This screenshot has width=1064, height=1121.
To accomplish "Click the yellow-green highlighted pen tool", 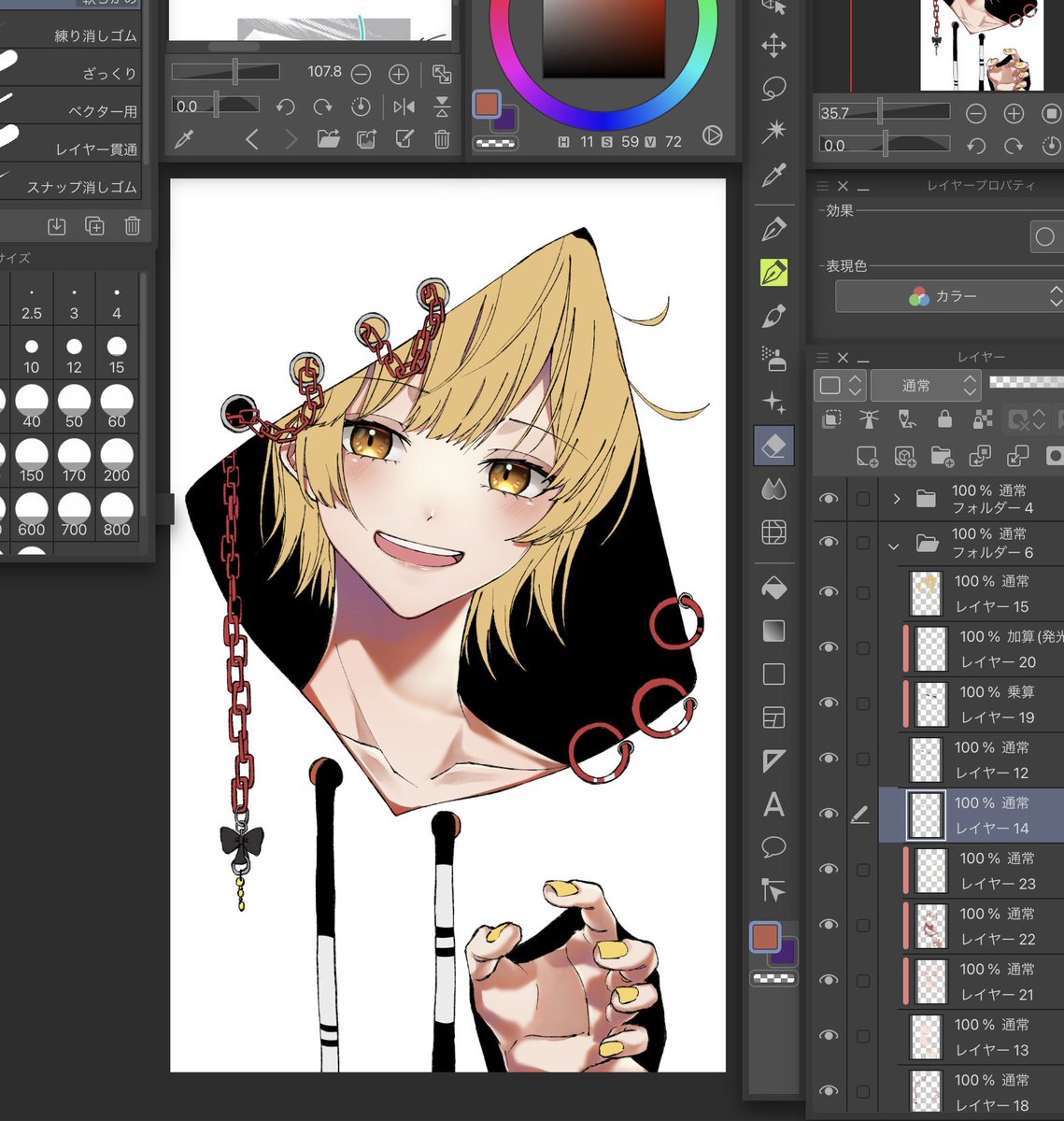I will 773,272.
